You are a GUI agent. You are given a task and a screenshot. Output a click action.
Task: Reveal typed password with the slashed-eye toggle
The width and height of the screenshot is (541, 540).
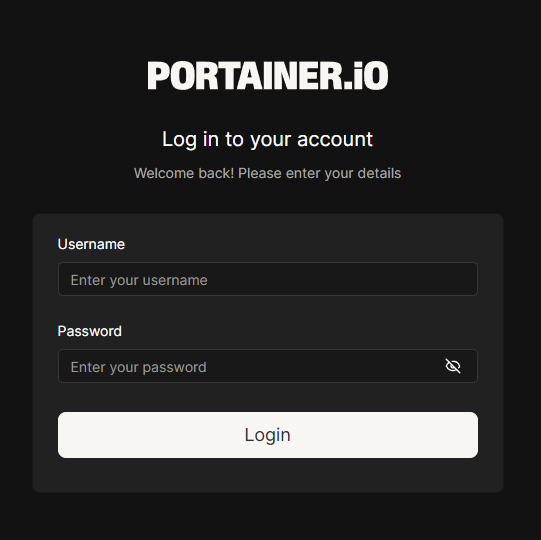tap(453, 366)
